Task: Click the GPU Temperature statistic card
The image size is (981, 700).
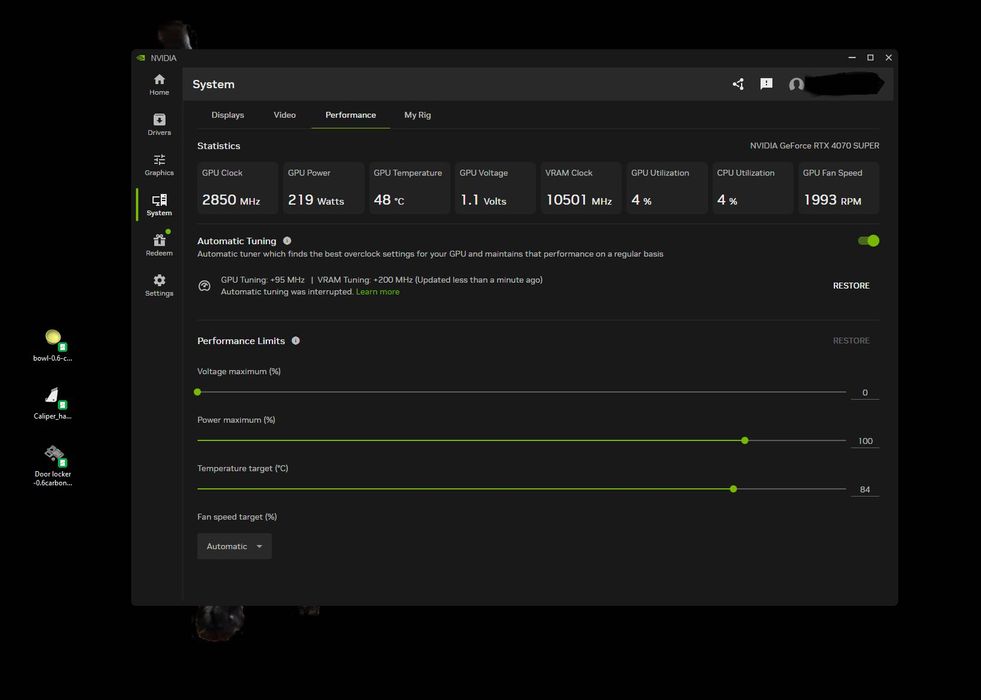Action: click(x=409, y=188)
